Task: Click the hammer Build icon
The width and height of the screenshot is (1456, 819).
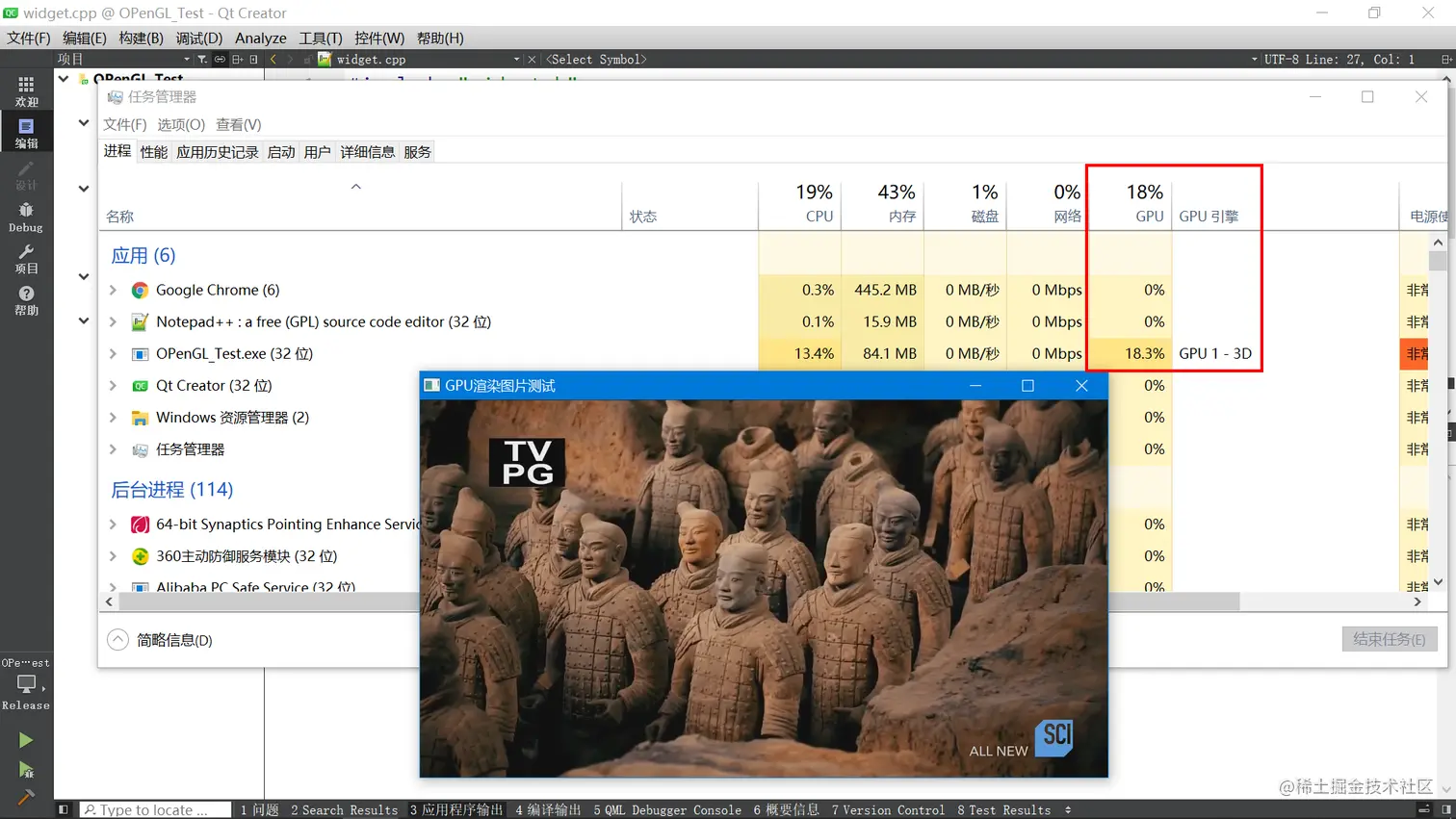Action: [26, 794]
